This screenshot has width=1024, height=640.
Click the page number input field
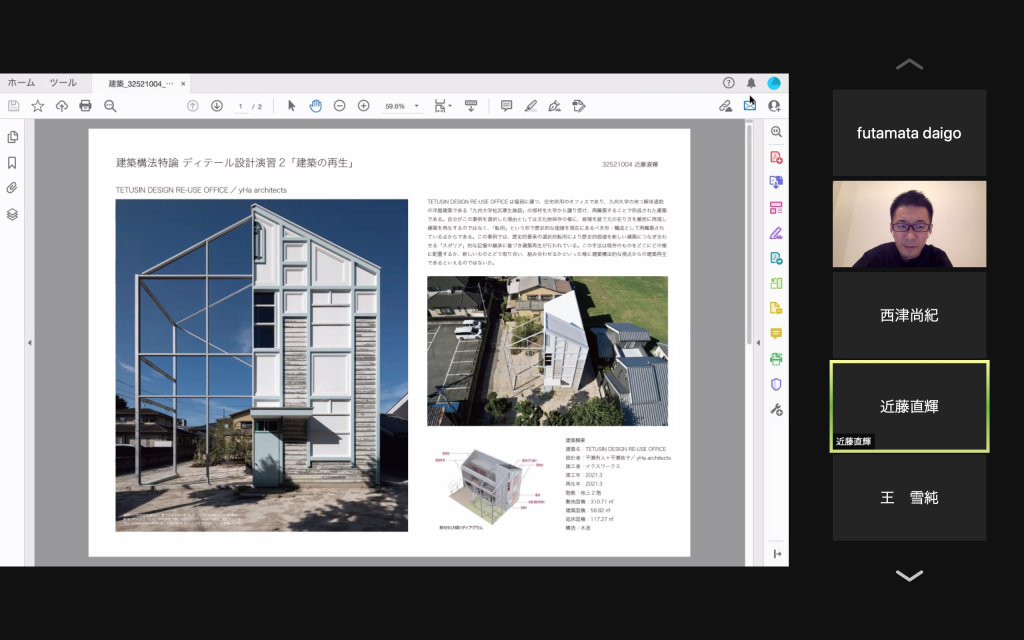pos(241,106)
